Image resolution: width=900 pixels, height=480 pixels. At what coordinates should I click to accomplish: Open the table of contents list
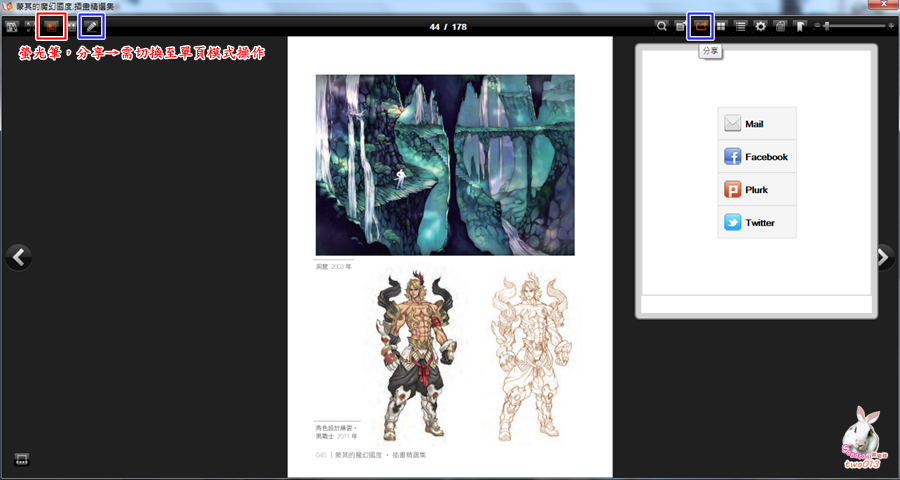tap(740, 26)
